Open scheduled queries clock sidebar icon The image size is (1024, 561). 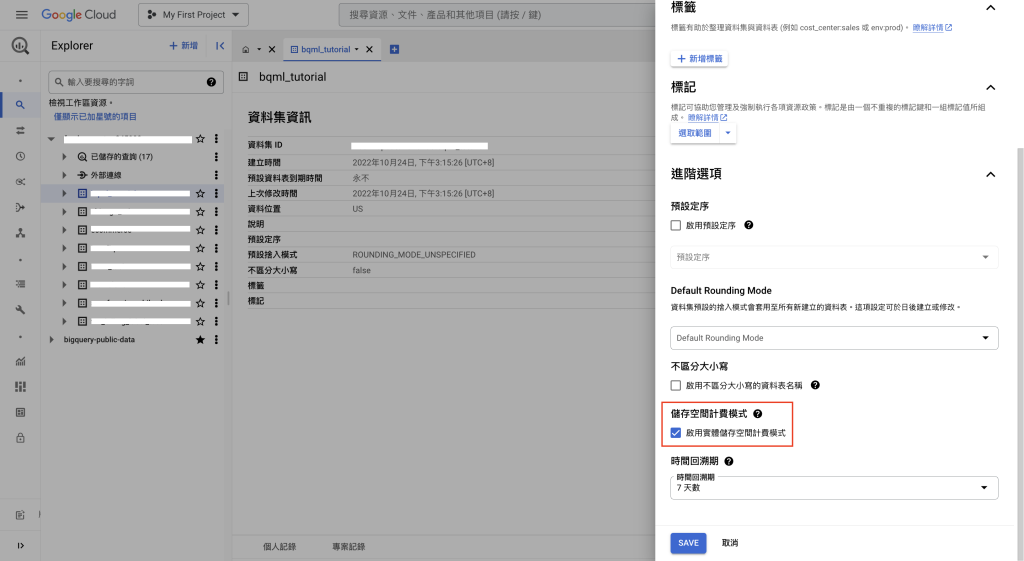[20, 156]
